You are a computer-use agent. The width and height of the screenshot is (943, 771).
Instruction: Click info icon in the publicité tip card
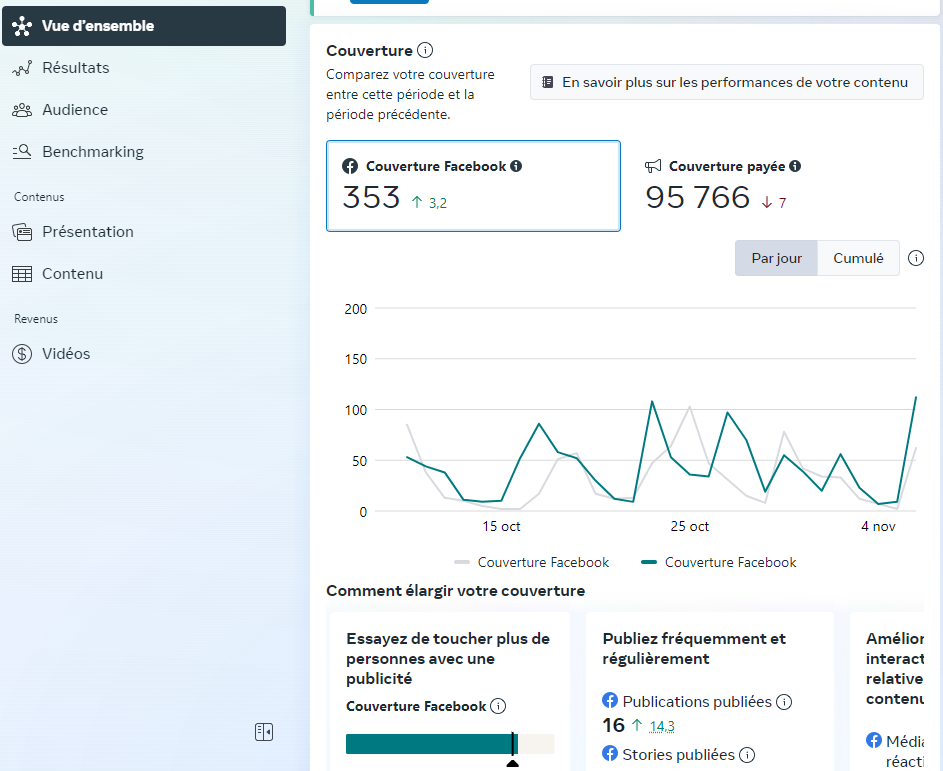pyautogui.click(x=498, y=706)
